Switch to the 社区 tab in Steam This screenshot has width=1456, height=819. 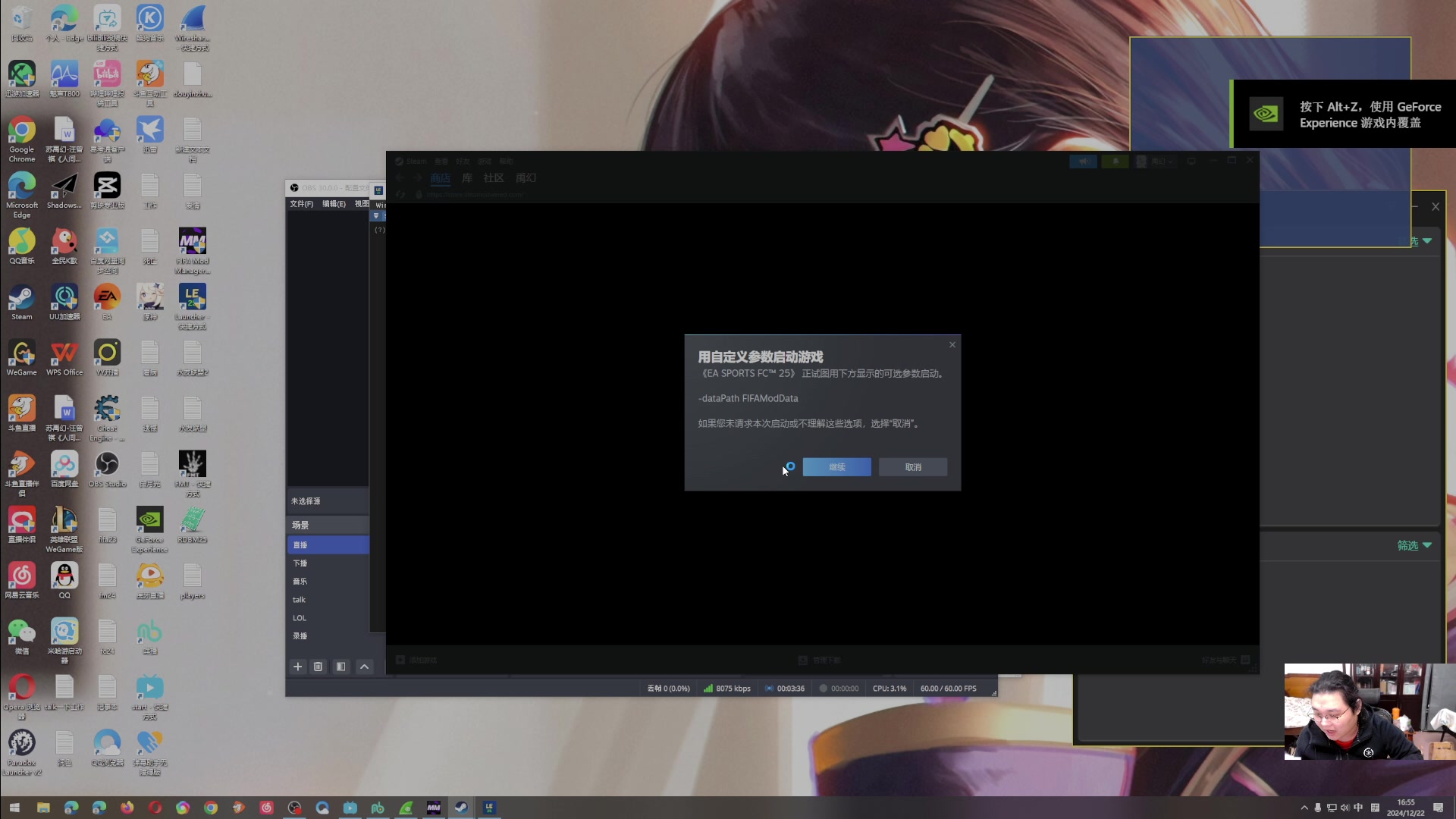[x=494, y=178]
